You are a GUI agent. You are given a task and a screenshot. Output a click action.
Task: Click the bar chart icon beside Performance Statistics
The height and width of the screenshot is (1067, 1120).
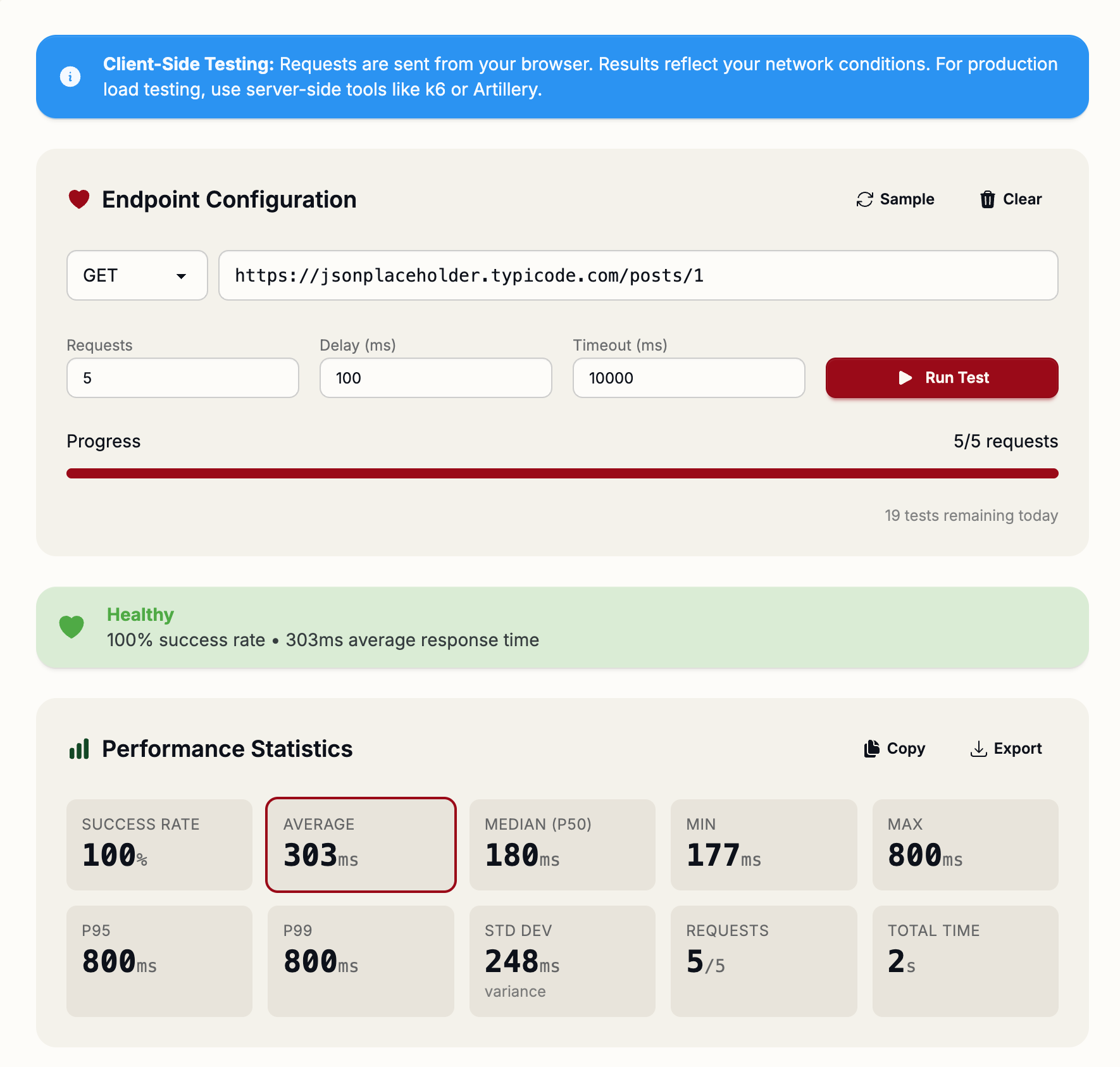78,749
